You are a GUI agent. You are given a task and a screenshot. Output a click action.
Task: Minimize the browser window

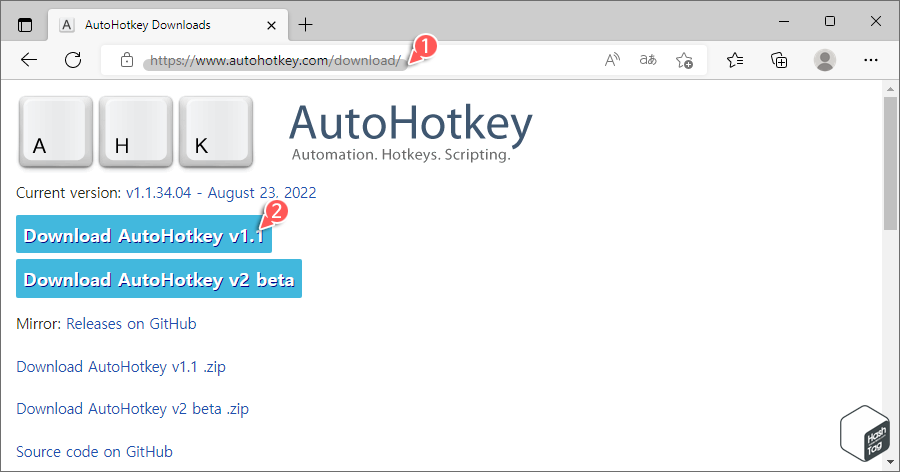(x=784, y=22)
